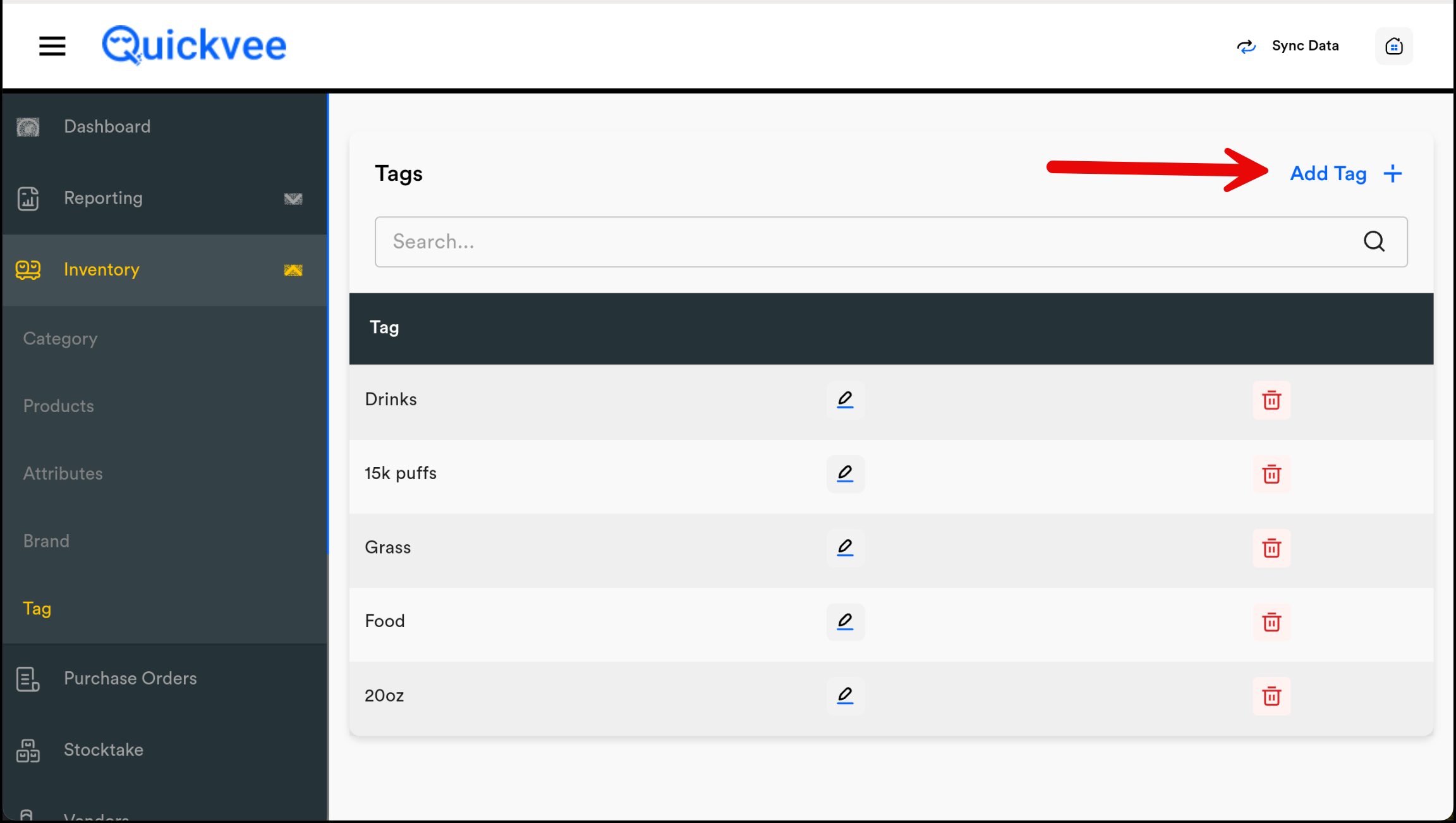
Task: Edit the Grass tag
Action: click(845, 547)
